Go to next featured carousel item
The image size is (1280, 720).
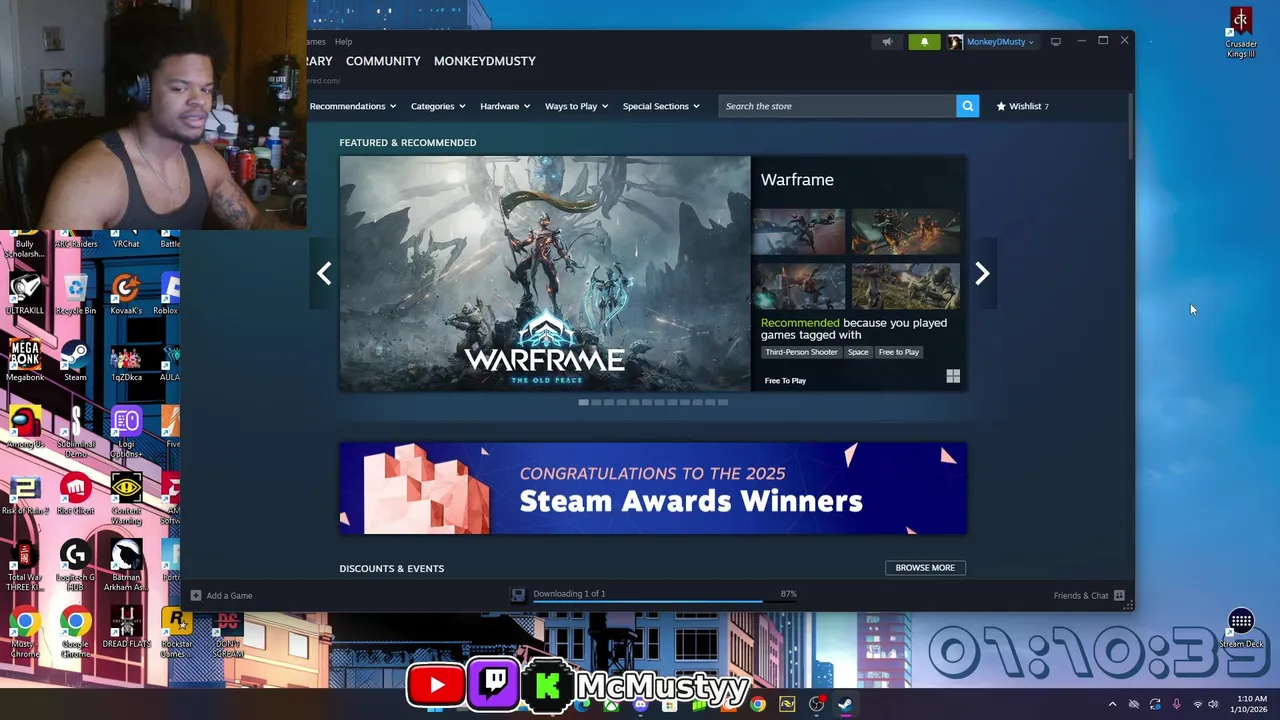click(982, 273)
